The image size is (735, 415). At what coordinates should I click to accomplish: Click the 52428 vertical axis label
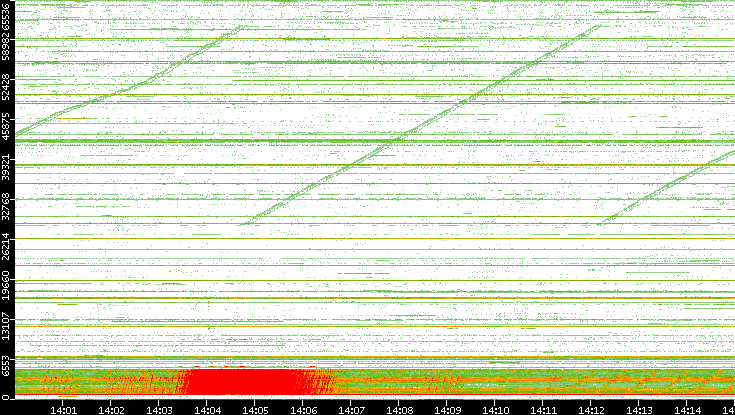click(x=7, y=88)
